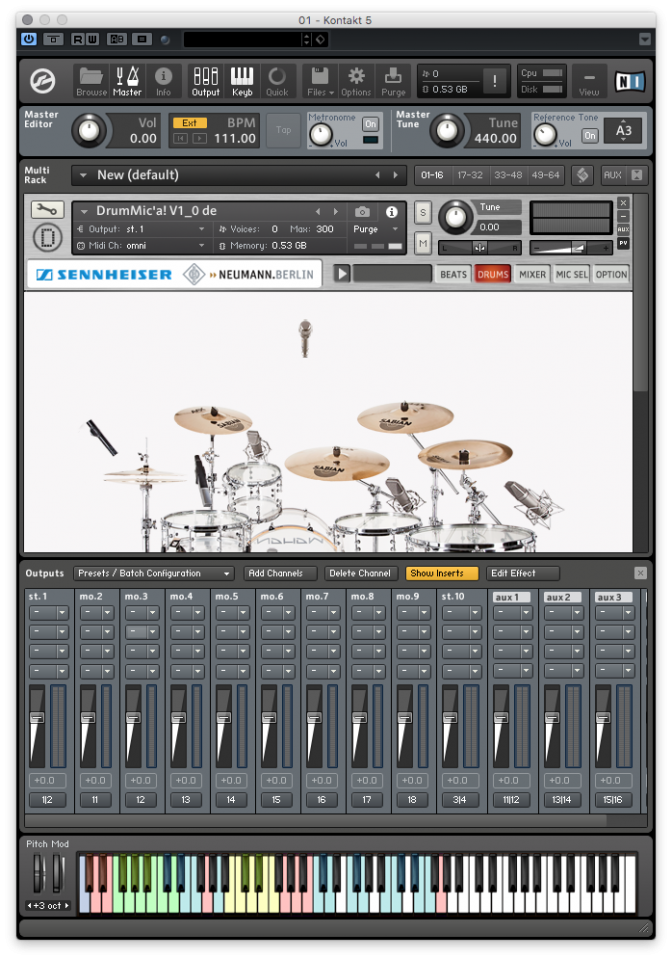Toggle the Show Inserts button
Screen dimensions: 672x960
click(x=441, y=573)
